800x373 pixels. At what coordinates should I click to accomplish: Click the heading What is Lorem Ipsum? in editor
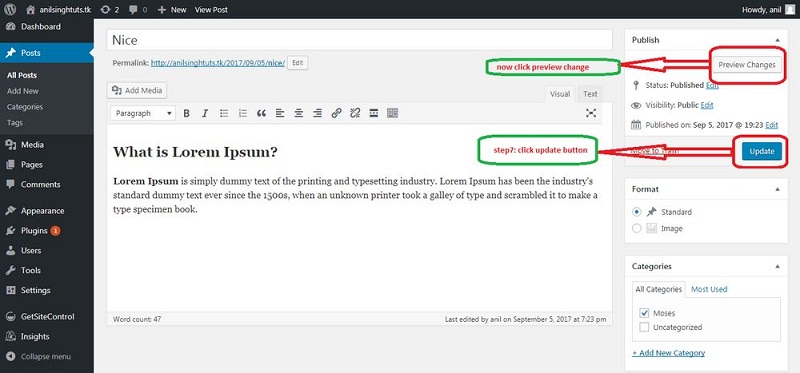195,152
